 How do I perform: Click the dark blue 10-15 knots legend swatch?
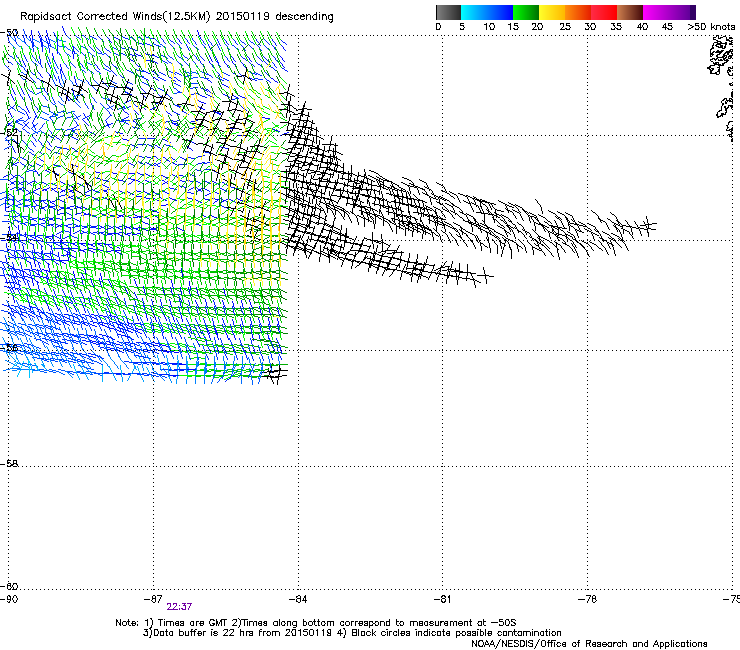500,12
